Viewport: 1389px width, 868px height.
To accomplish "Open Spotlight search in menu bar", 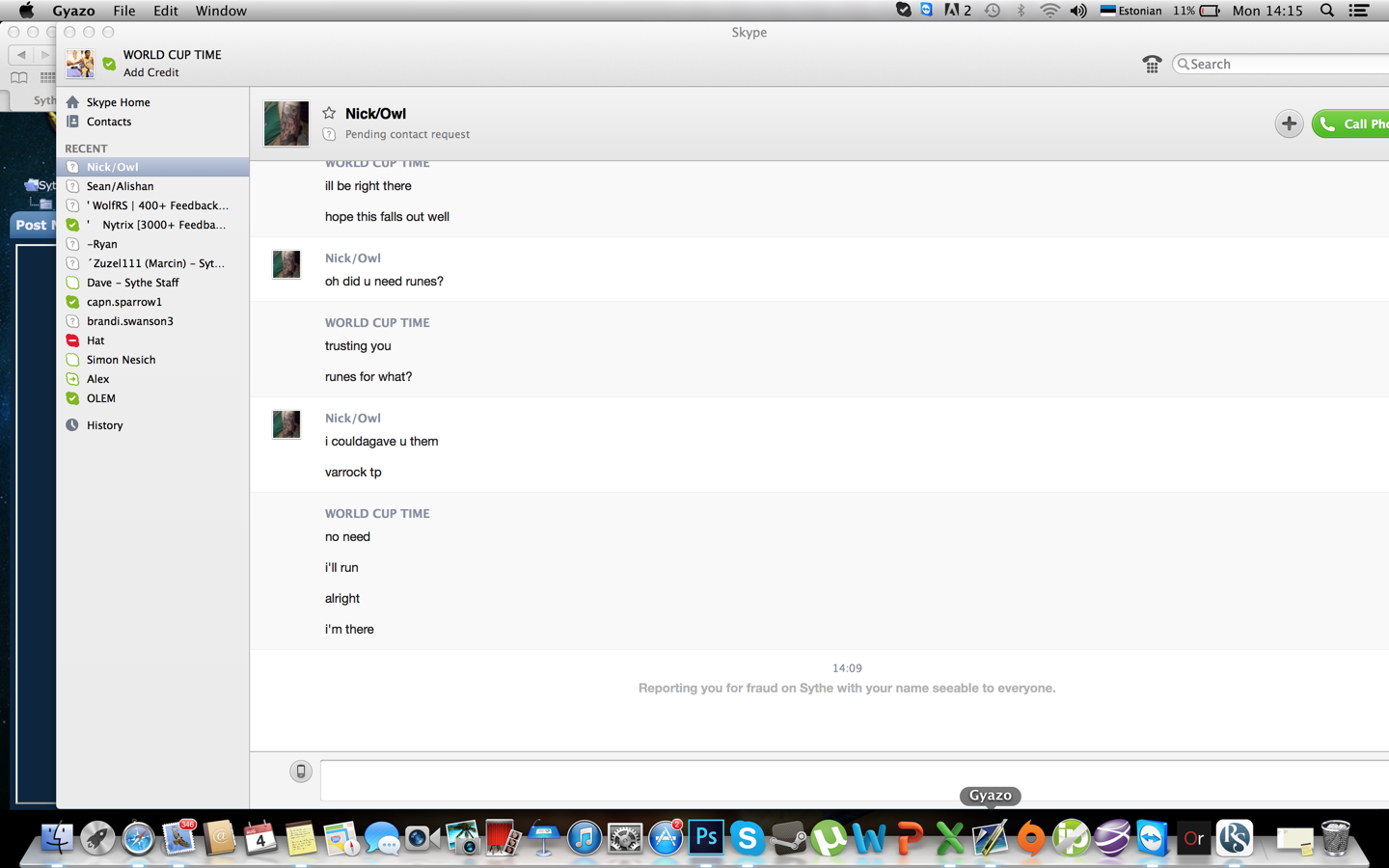I will (1327, 11).
